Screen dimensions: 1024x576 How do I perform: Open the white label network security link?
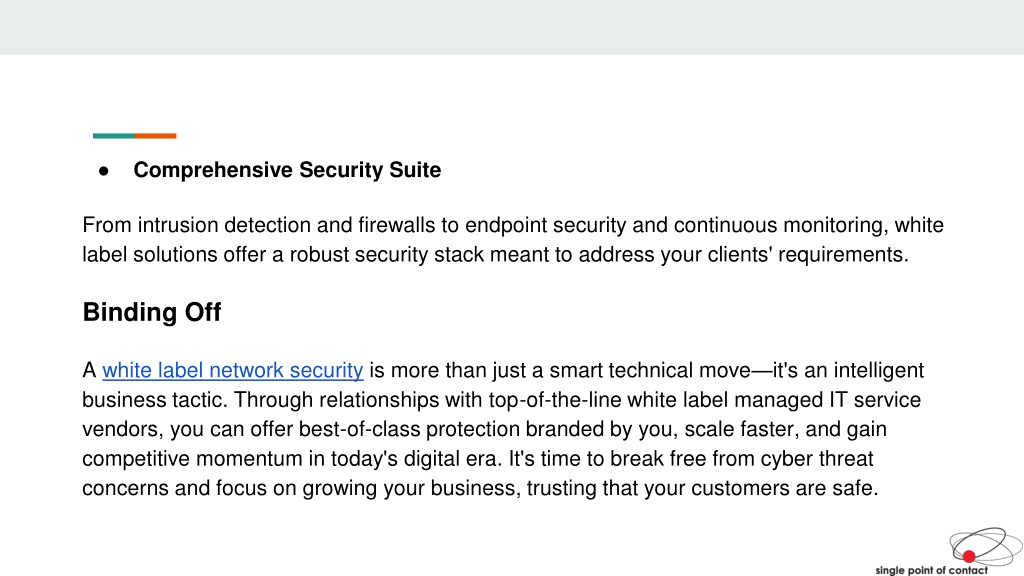tap(232, 370)
